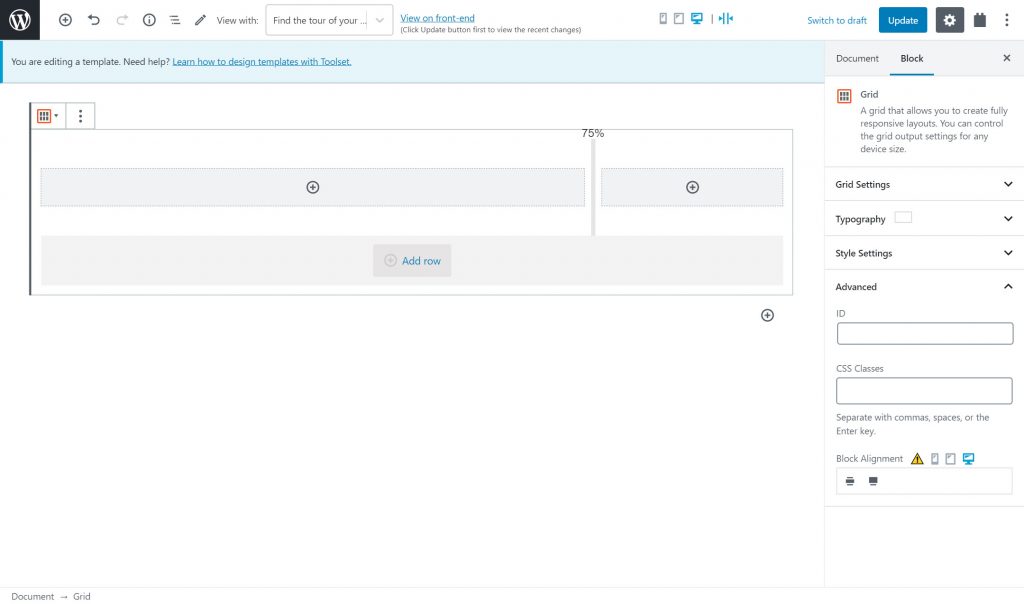
Task: Click the Typography color swatch
Action: tap(903, 217)
